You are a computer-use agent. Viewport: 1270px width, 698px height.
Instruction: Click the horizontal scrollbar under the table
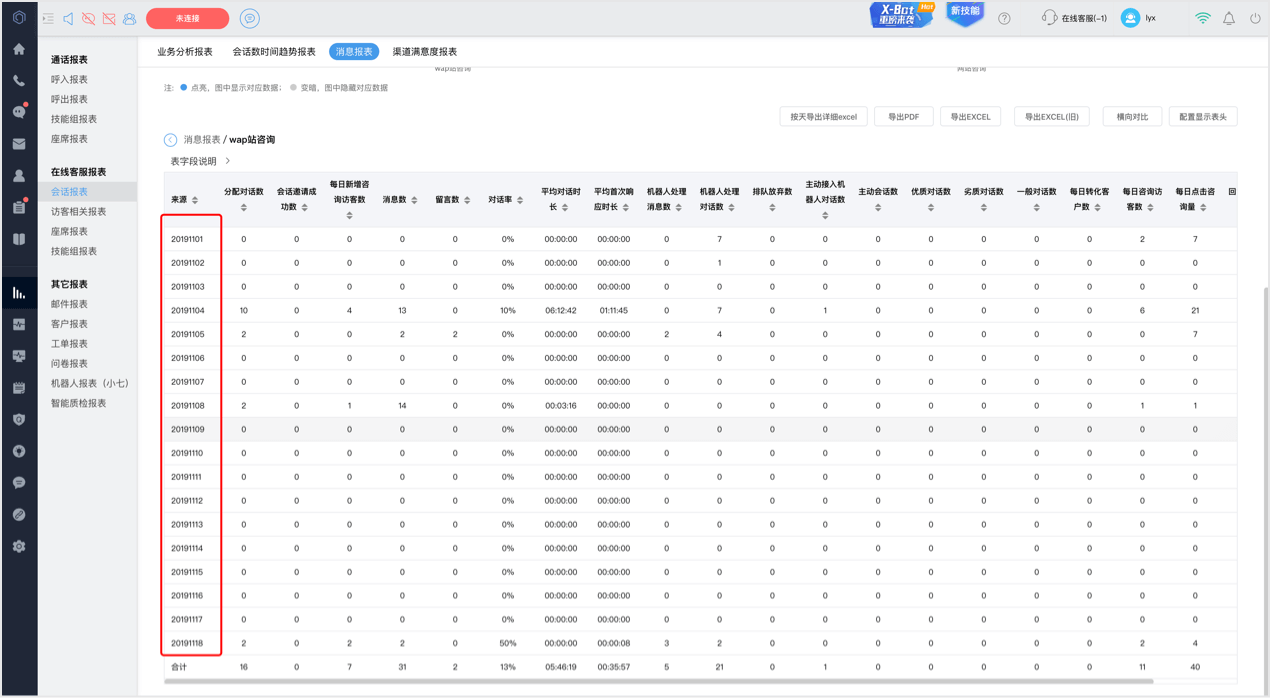[658, 682]
